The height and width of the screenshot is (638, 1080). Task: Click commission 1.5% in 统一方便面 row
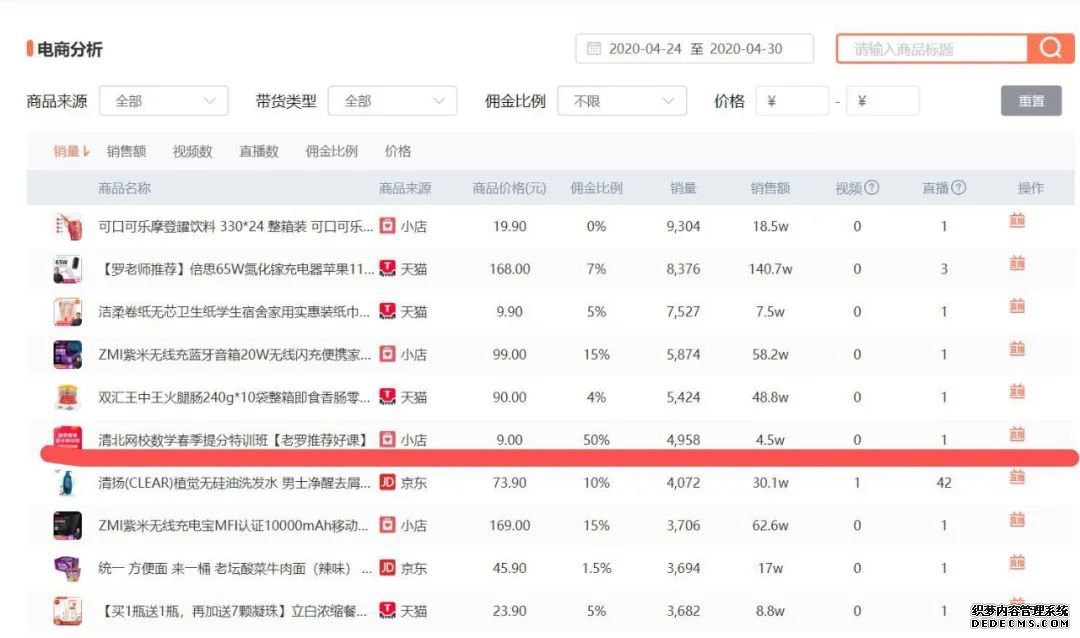[x=596, y=568]
